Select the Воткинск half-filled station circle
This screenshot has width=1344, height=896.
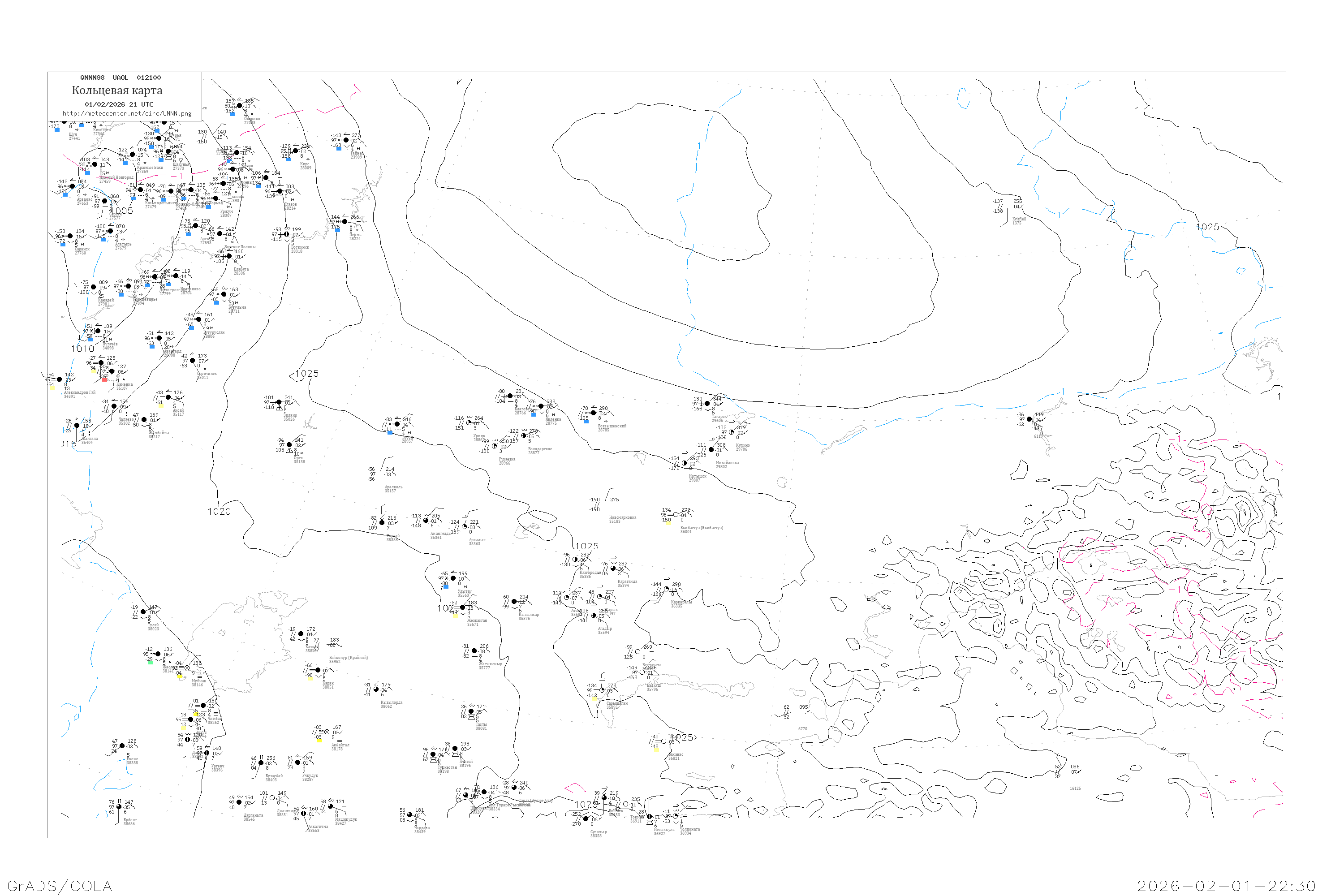point(286,234)
